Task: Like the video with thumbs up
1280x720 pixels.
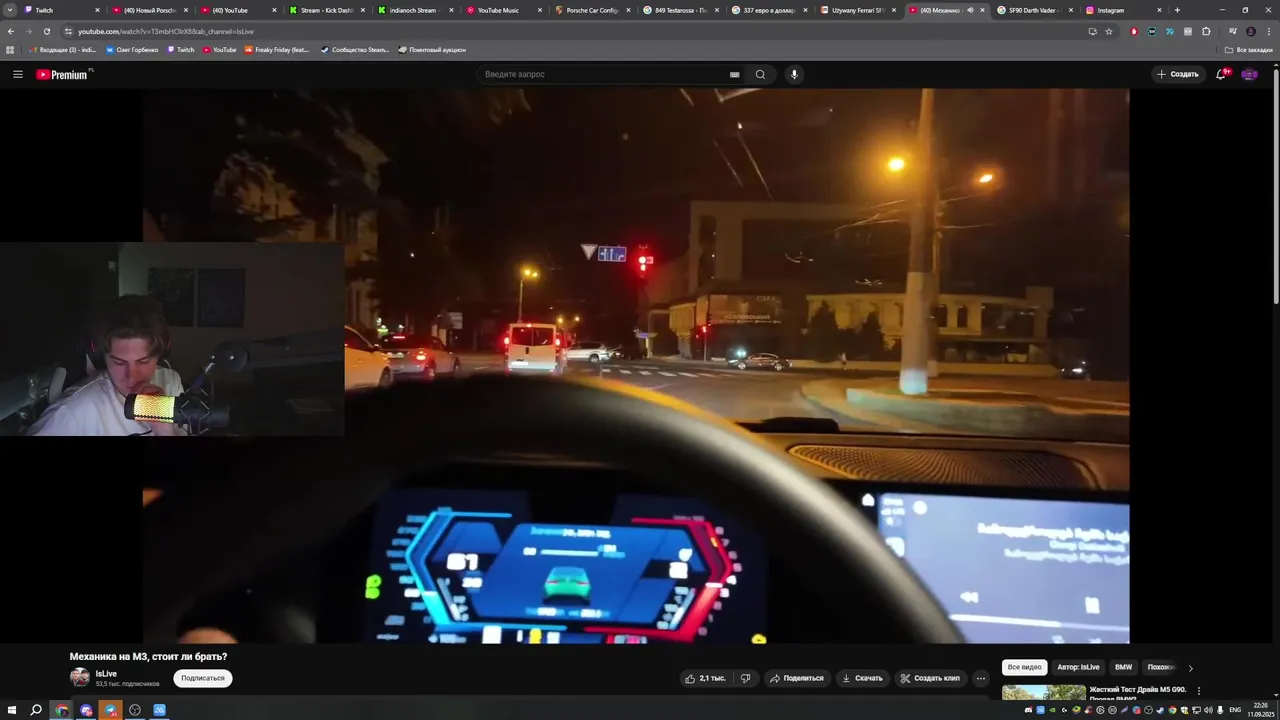Action: pyautogui.click(x=704, y=678)
